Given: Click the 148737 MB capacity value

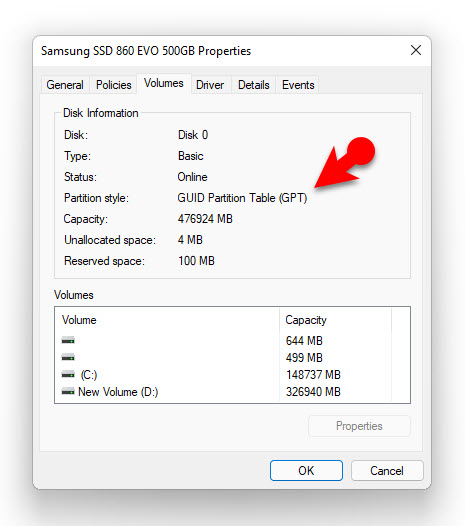Looking at the screenshot, I should point(313,375).
